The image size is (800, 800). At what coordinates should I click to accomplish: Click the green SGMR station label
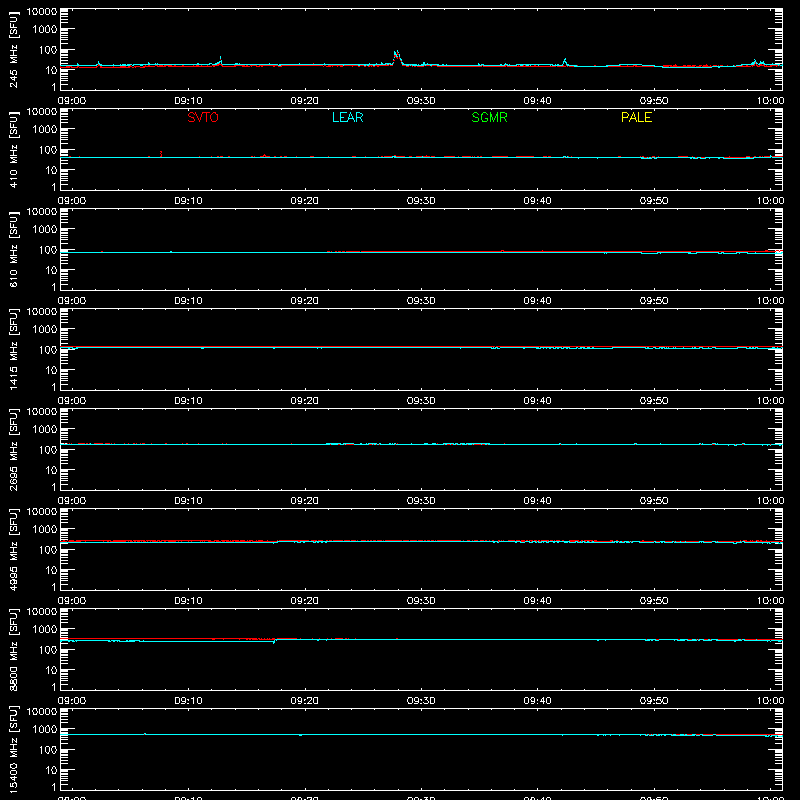489,117
